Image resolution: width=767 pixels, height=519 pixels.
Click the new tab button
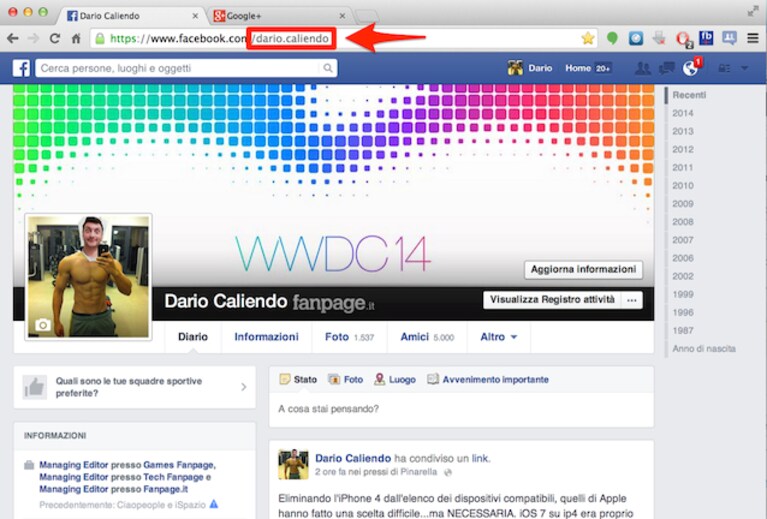[366, 16]
